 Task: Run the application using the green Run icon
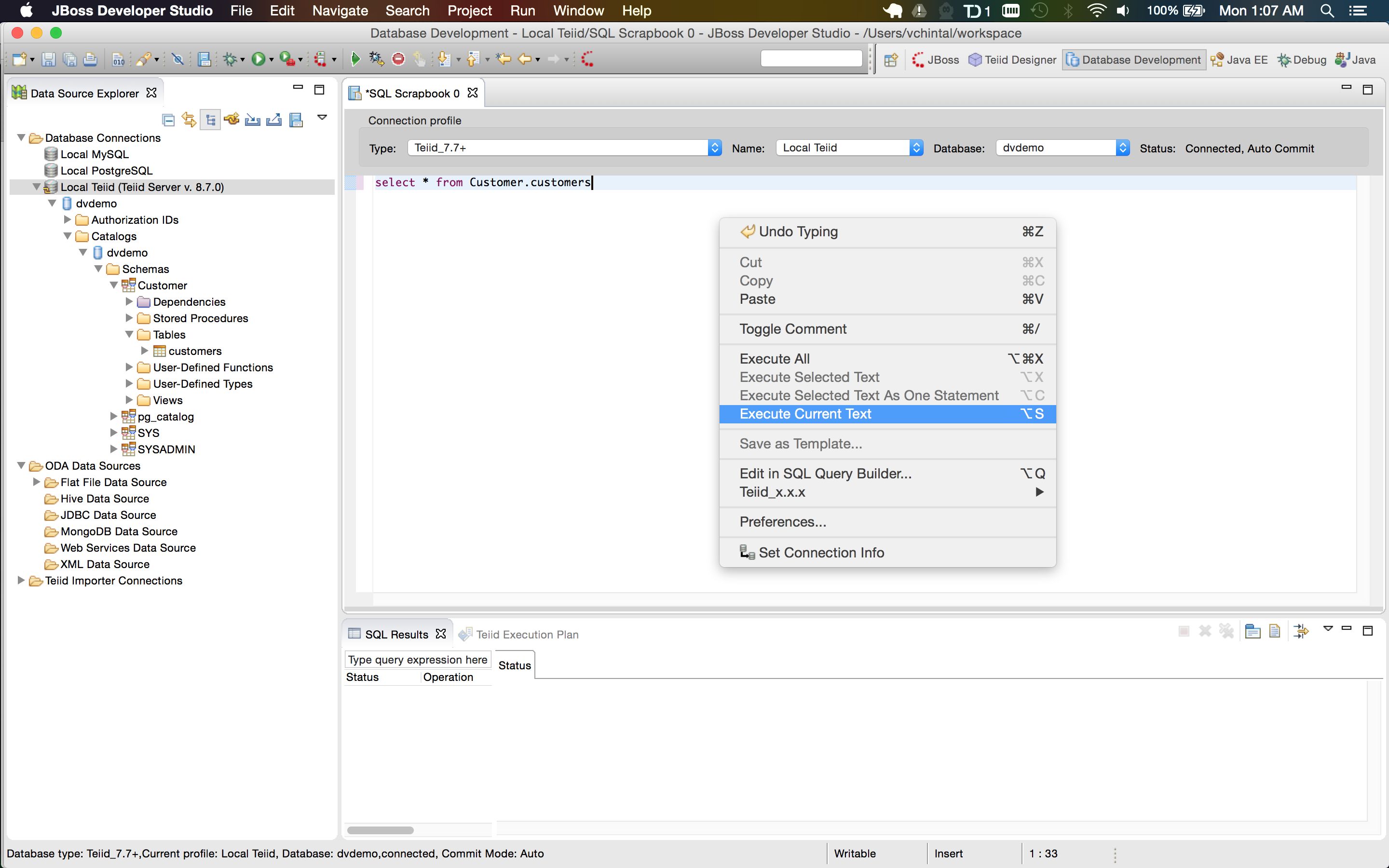(x=259, y=58)
